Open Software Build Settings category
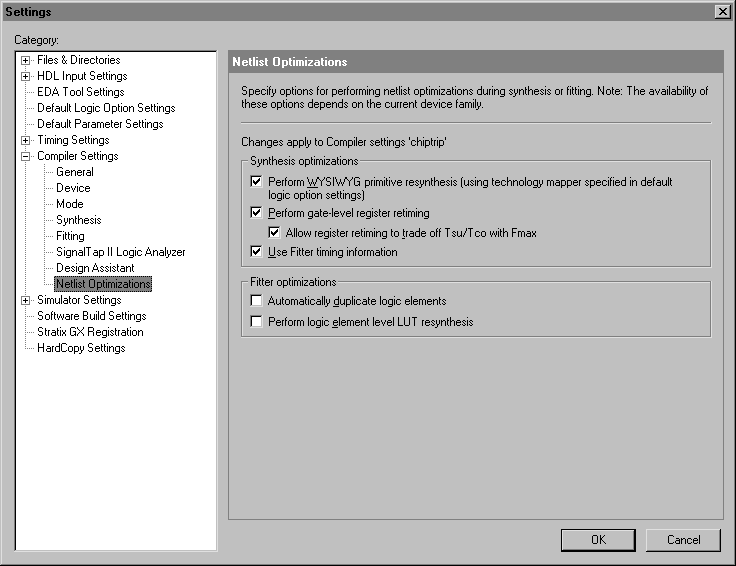The height and width of the screenshot is (566, 736). [x=92, y=316]
